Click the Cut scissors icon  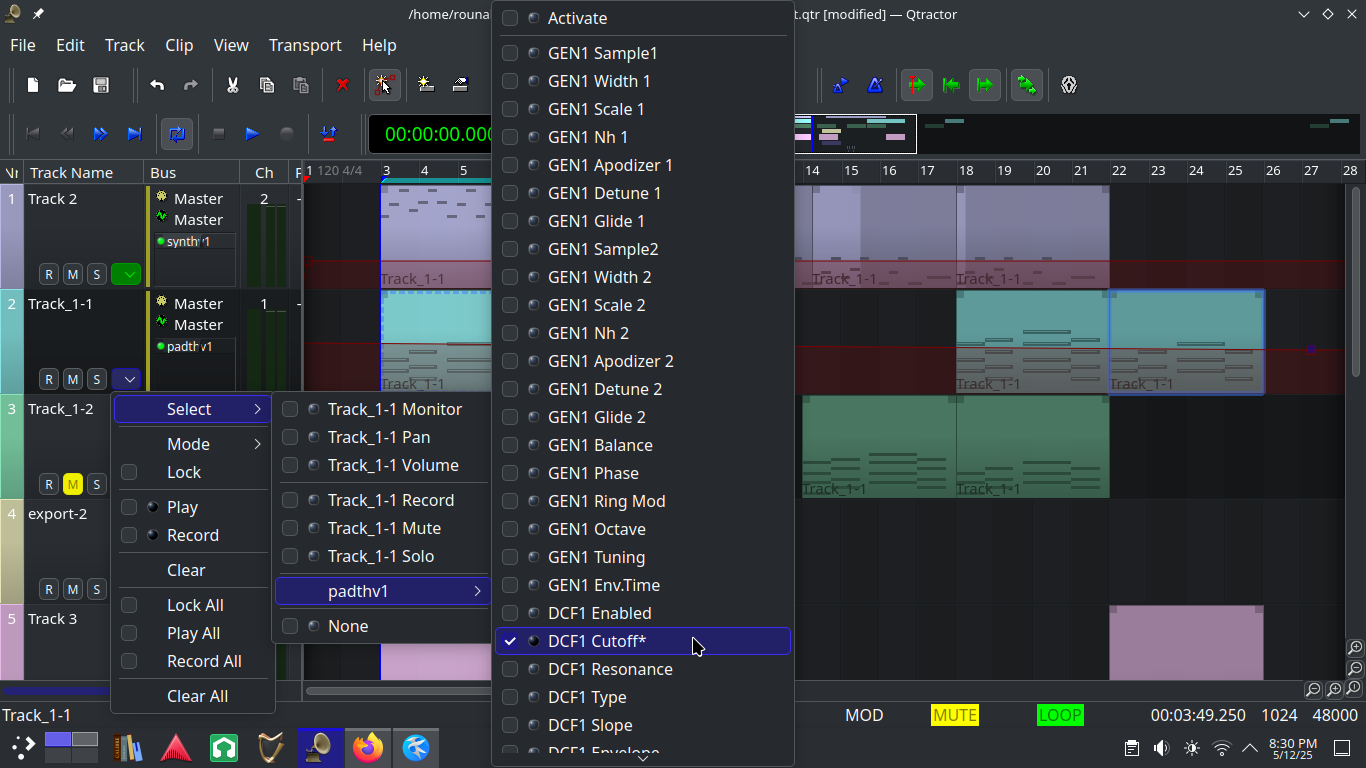(232, 85)
